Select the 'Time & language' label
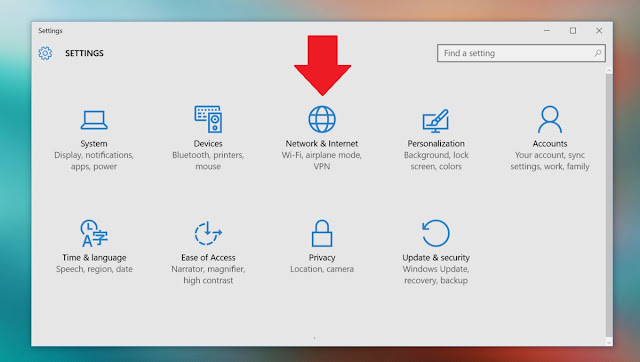The width and height of the screenshot is (640, 362). tap(94, 258)
